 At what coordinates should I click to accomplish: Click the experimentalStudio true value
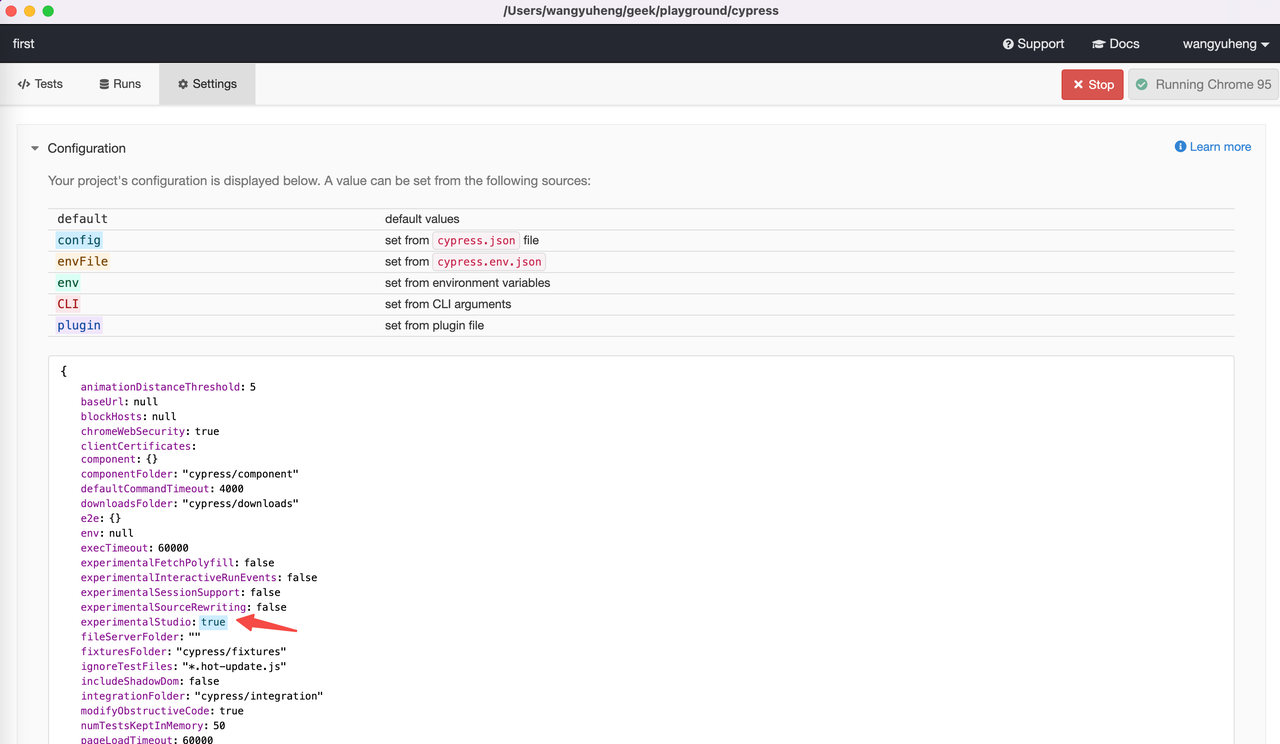213,622
